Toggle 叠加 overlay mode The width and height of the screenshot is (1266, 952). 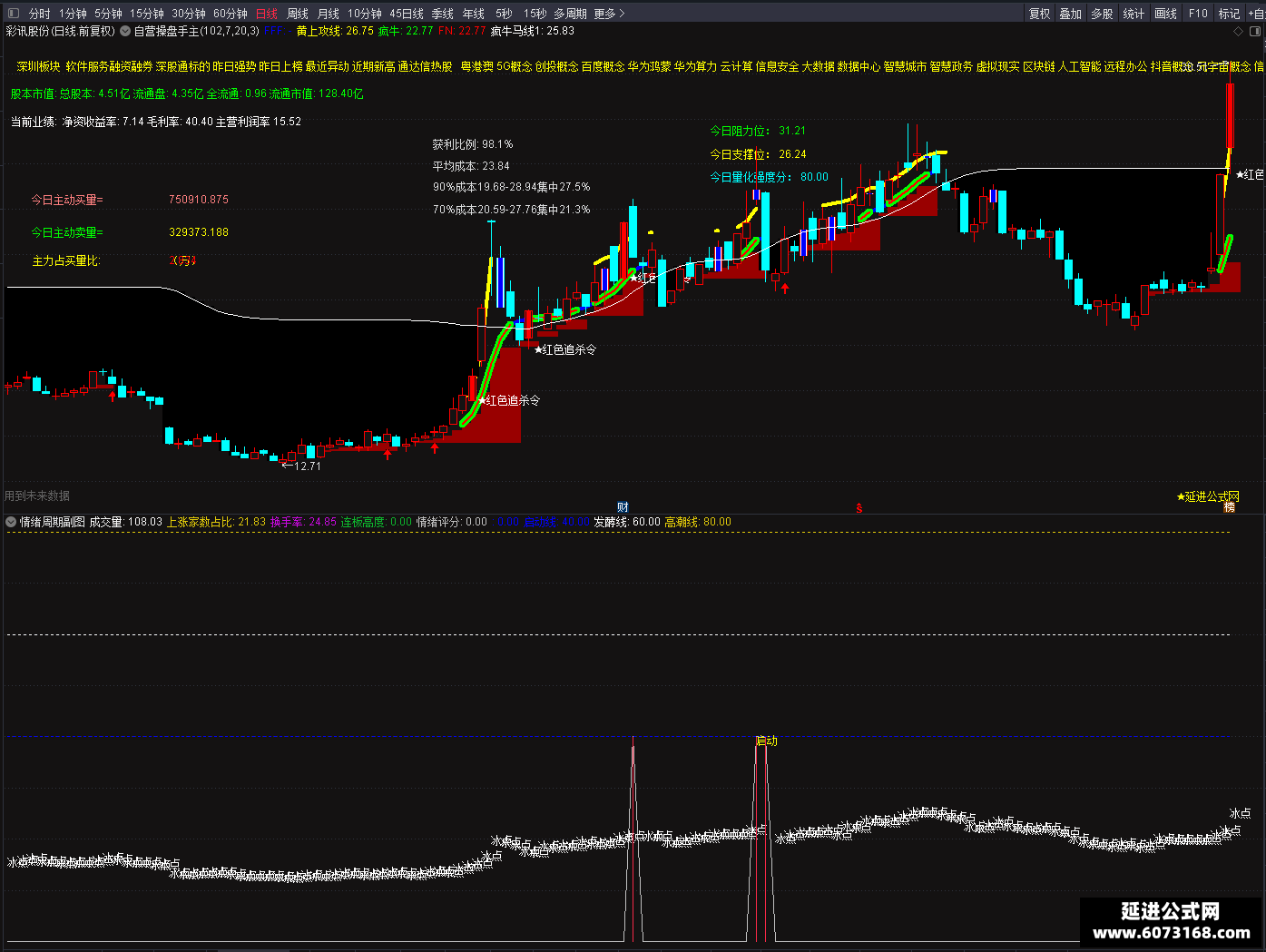[x=1071, y=14]
